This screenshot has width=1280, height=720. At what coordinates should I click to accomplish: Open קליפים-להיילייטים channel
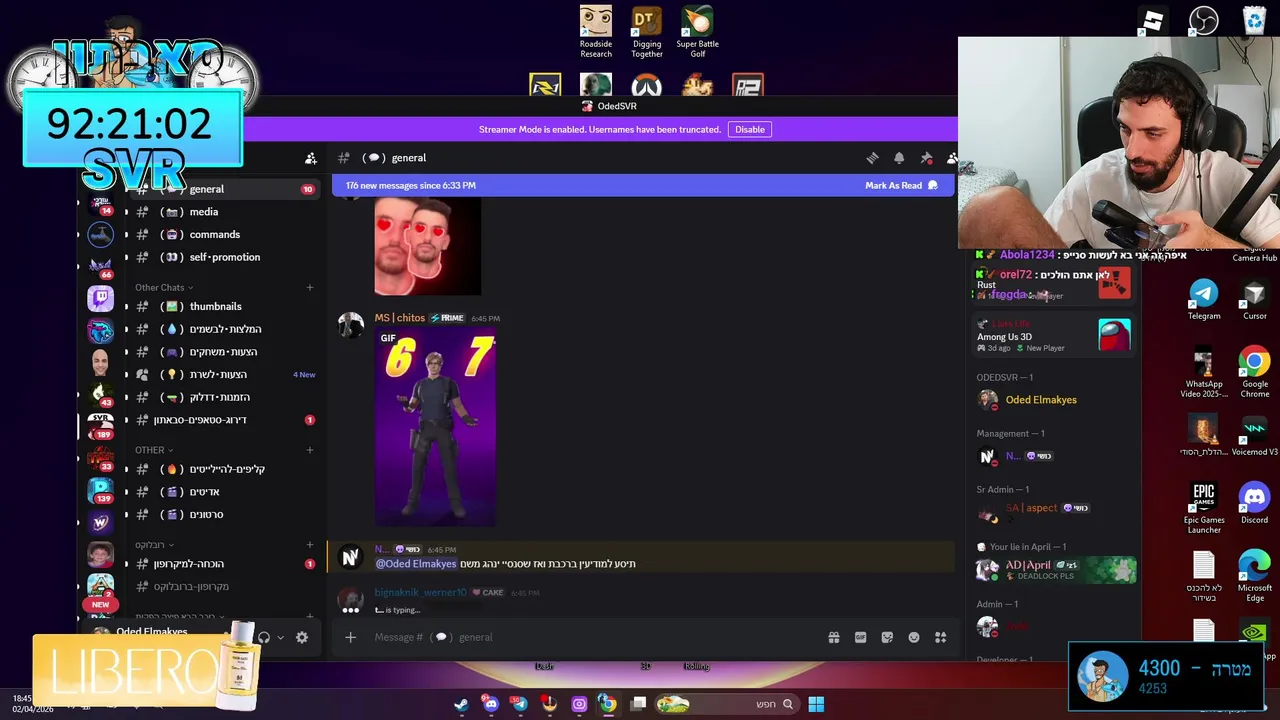point(227,469)
